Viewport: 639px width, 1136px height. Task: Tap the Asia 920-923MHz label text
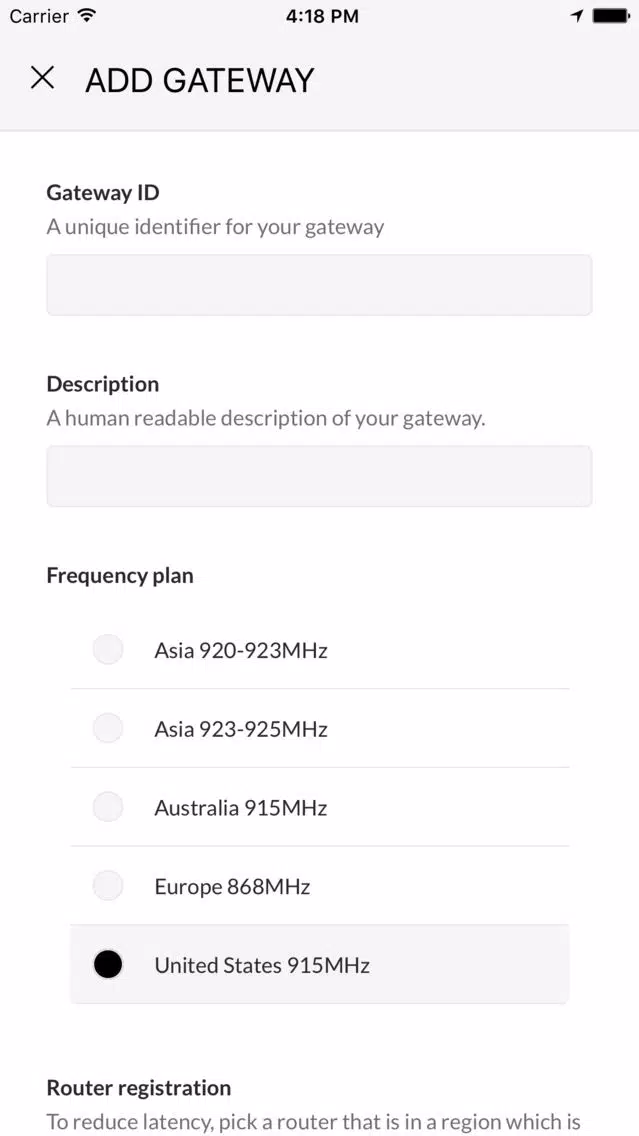click(x=241, y=651)
